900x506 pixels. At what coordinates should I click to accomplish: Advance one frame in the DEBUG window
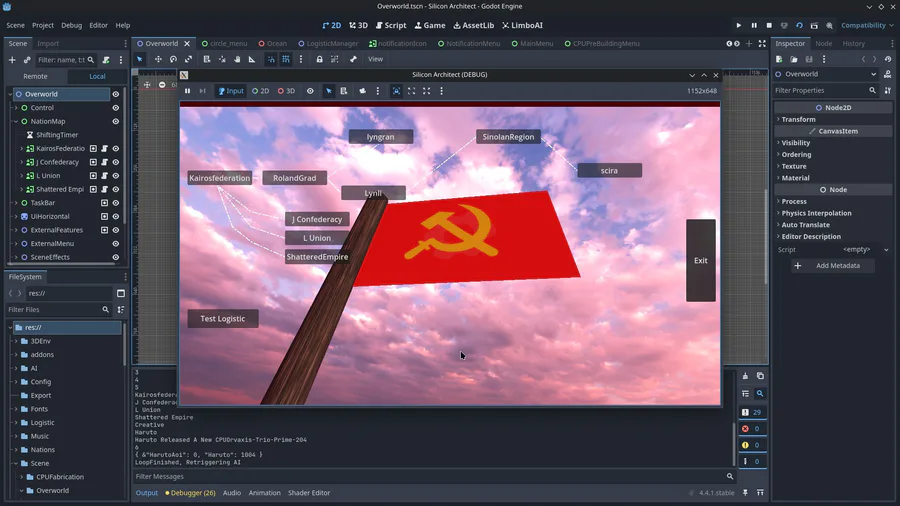tap(203, 91)
